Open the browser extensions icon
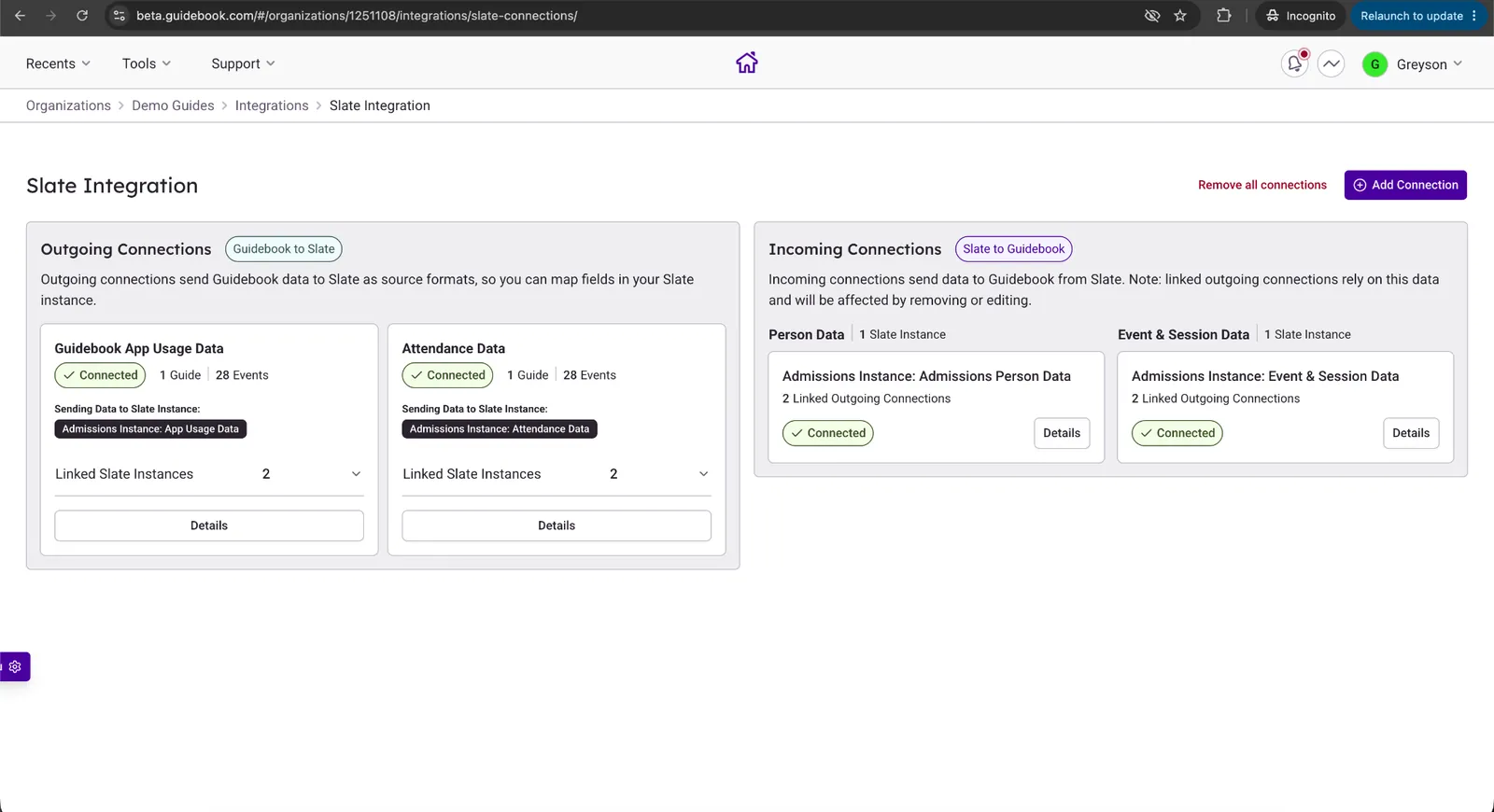 1223,16
